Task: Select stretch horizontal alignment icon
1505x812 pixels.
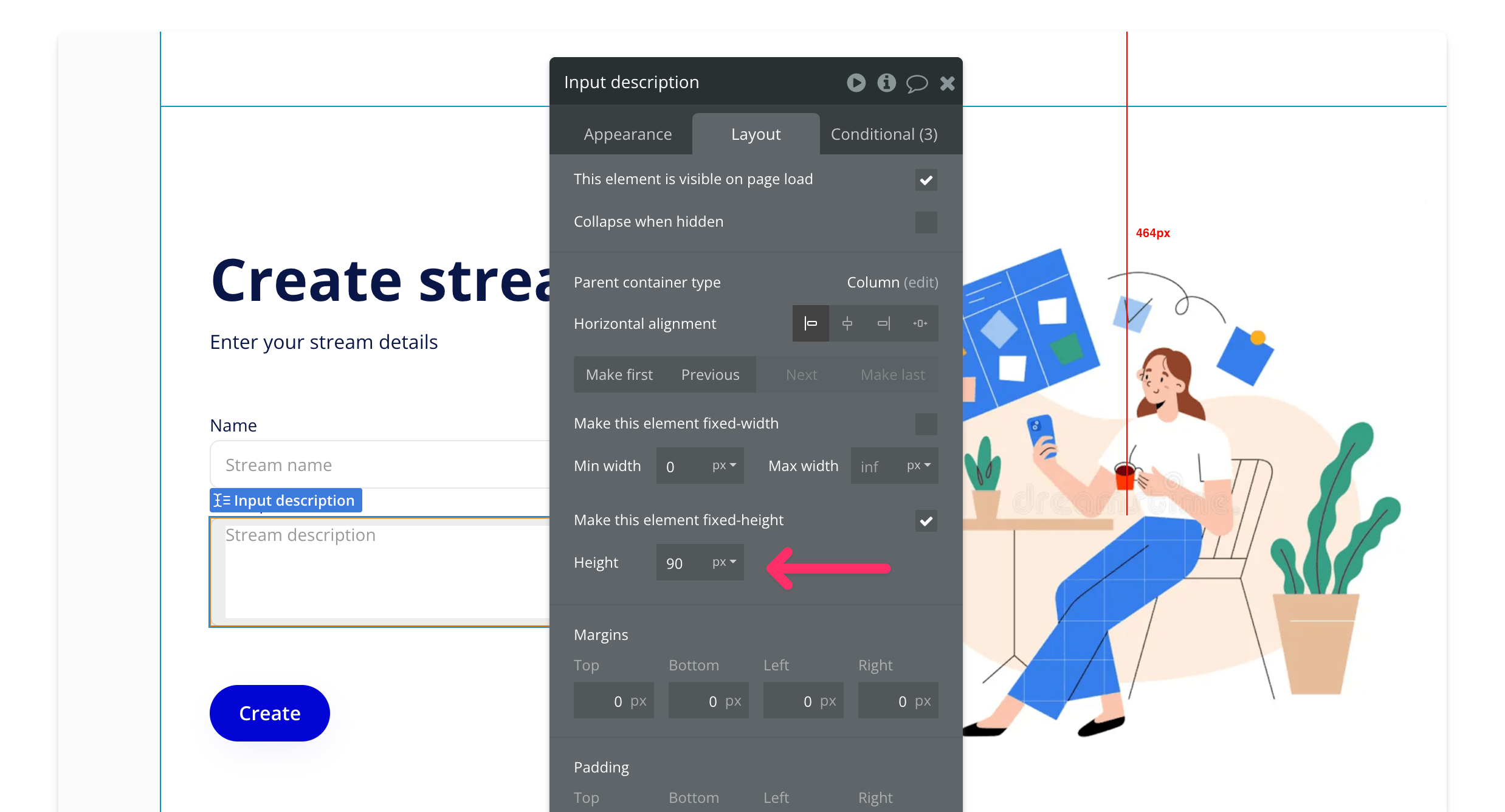Action: pyautogui.click(x=920, y=323)
